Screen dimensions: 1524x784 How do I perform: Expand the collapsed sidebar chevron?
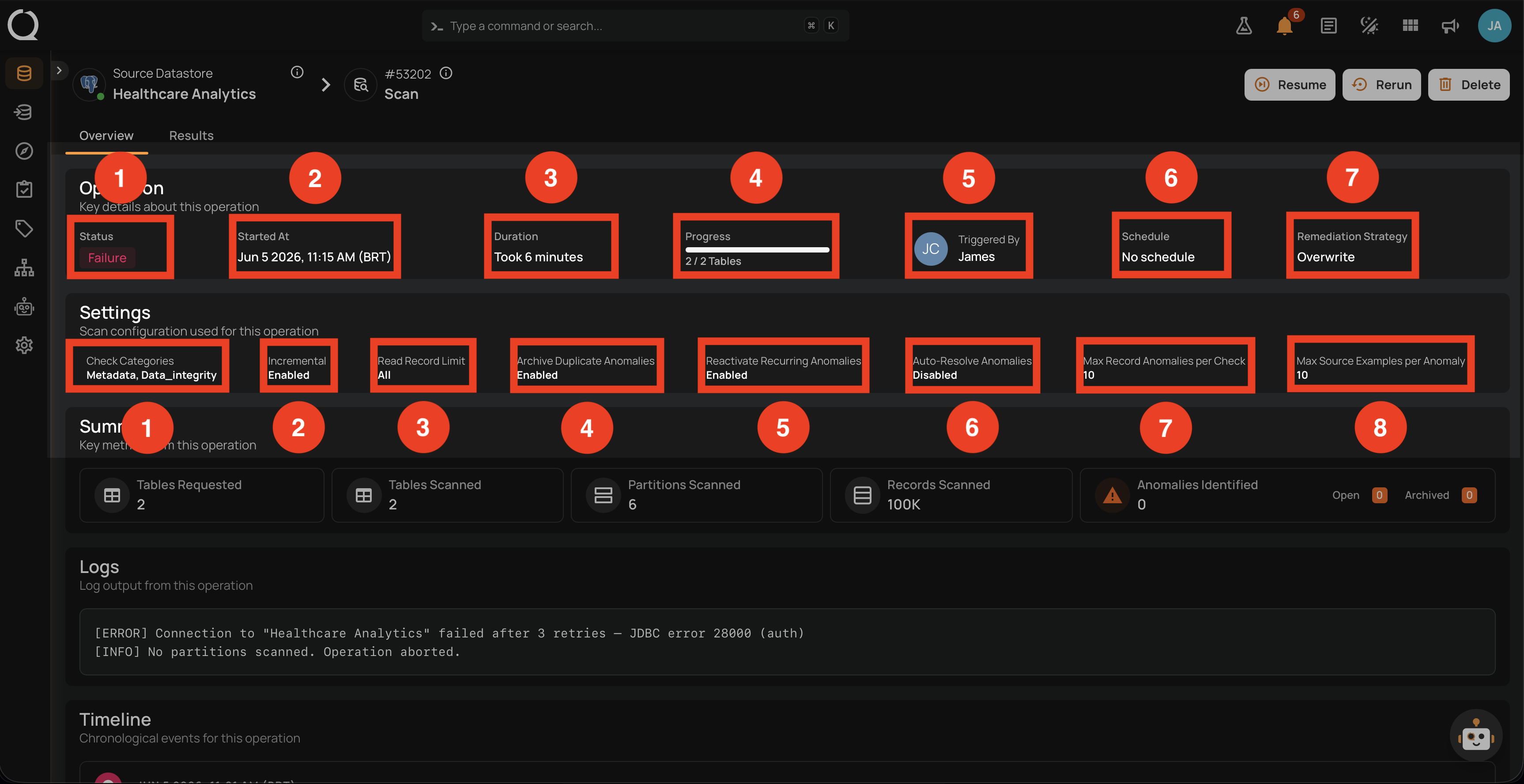coord(59,71)
